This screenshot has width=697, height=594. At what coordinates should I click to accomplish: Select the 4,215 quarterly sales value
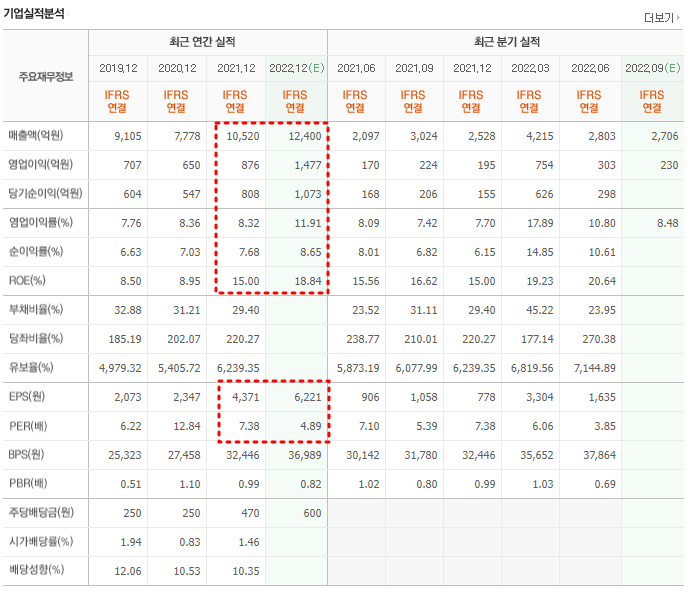540,136
